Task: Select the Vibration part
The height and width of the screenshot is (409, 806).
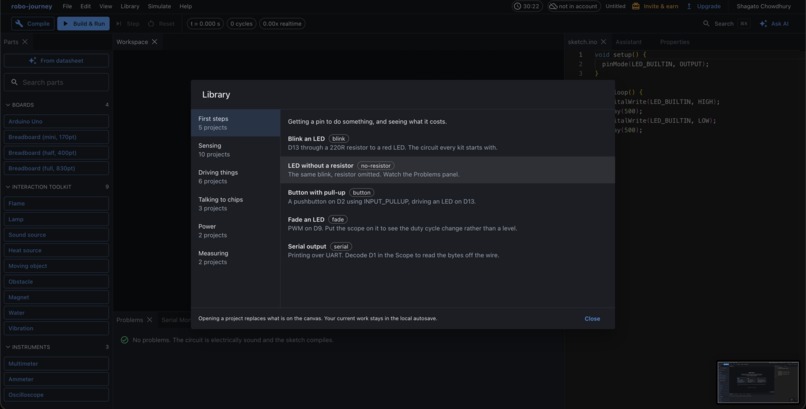Action: tap(57, 328)
